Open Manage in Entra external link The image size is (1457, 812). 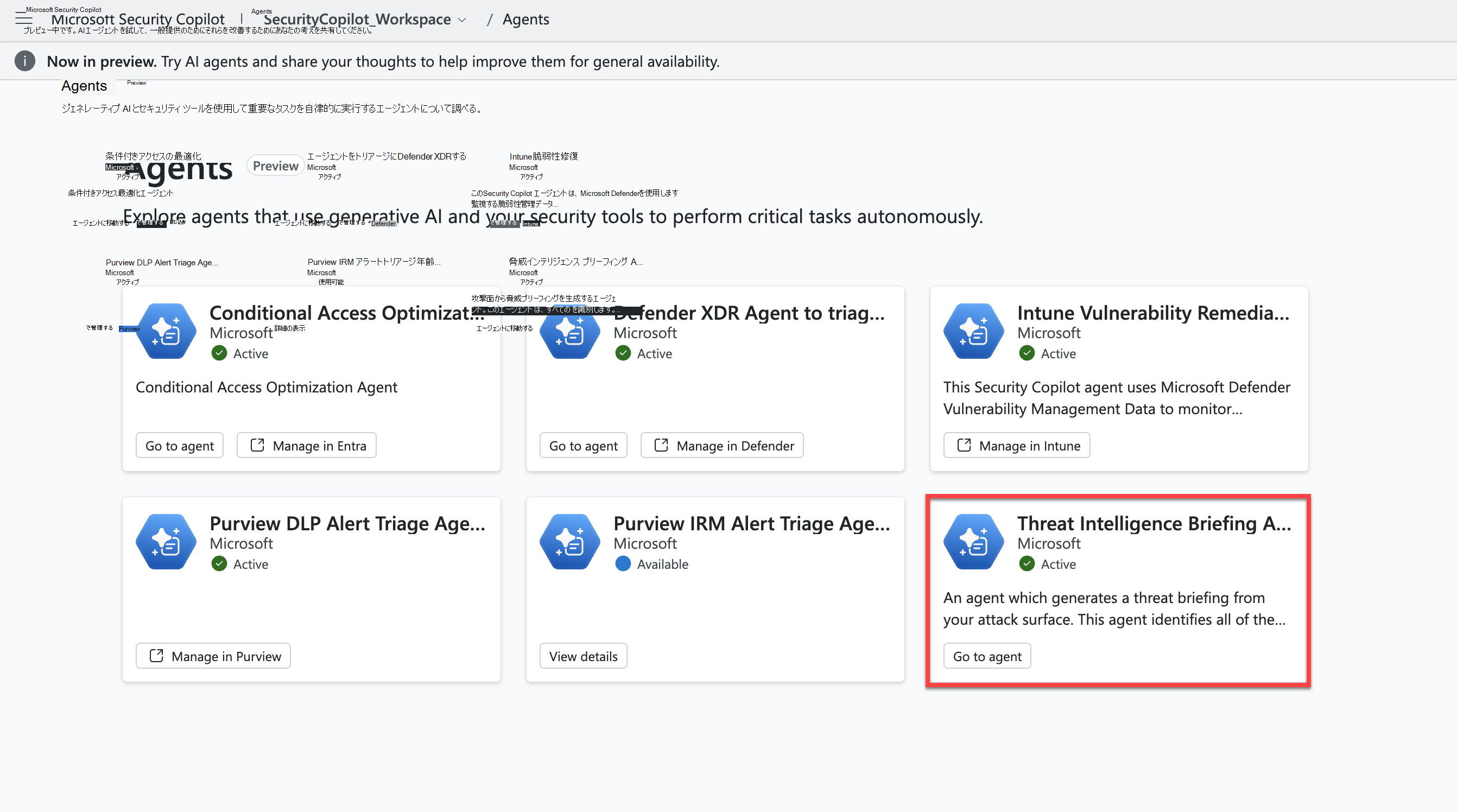point(307,446)
